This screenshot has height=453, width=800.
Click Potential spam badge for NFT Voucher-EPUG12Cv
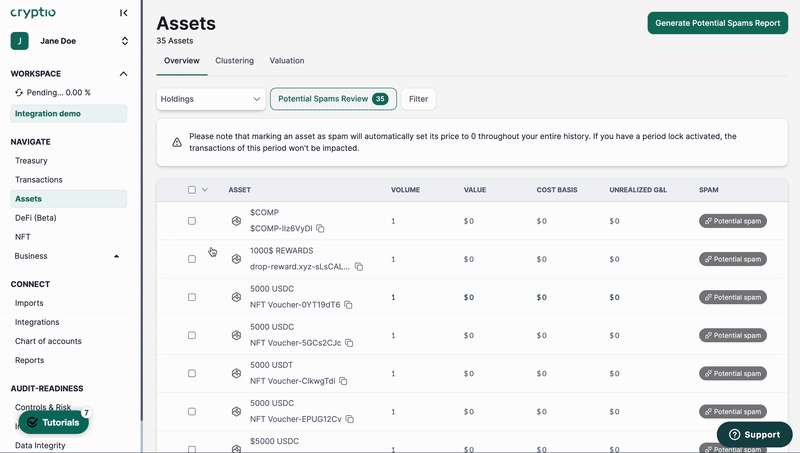click(x=733, y=411)
